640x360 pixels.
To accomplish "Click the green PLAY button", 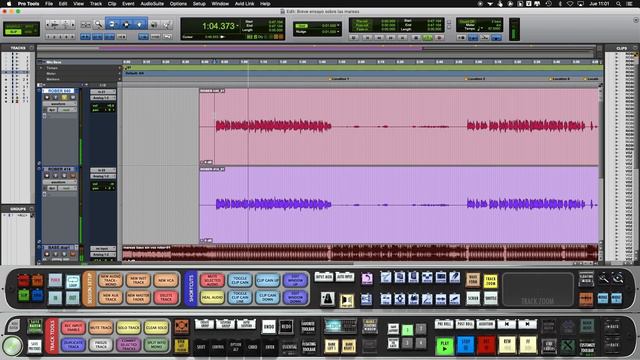I will coord(444,346).
